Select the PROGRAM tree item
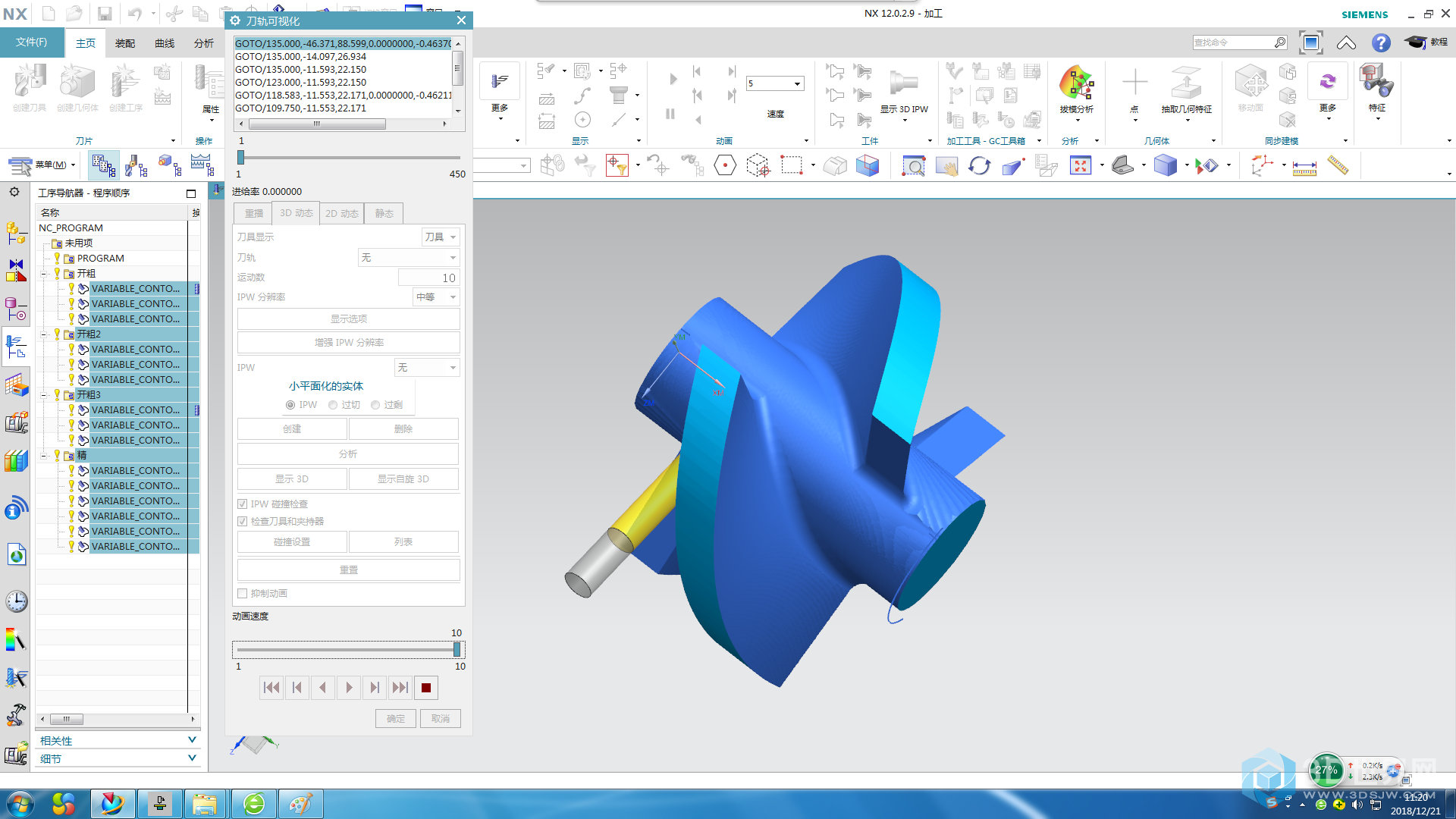 point(100,258)
